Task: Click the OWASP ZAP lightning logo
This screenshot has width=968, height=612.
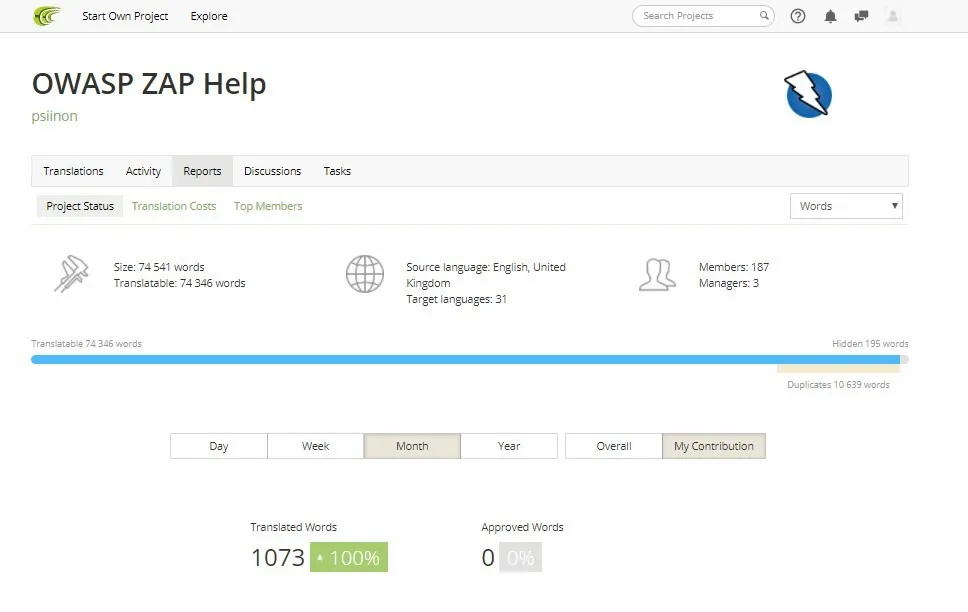Action: click(x=807, y=94)
